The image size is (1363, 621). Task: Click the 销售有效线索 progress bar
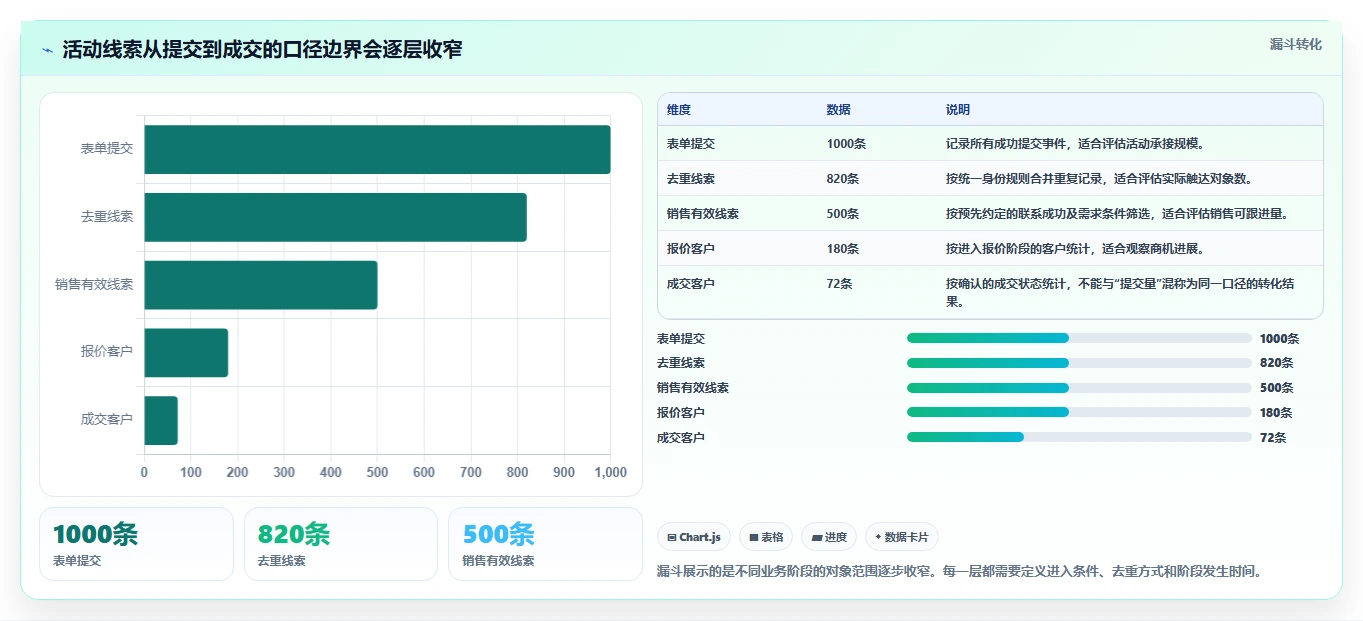click(1079, 388)
